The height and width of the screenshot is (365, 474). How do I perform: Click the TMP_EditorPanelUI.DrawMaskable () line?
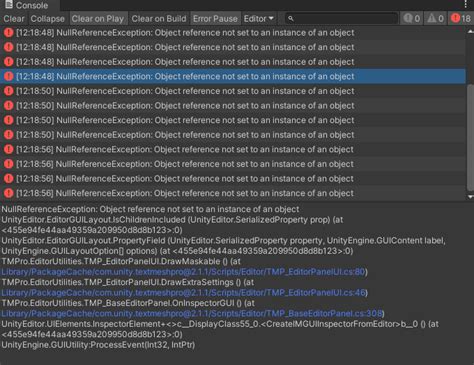121,262
